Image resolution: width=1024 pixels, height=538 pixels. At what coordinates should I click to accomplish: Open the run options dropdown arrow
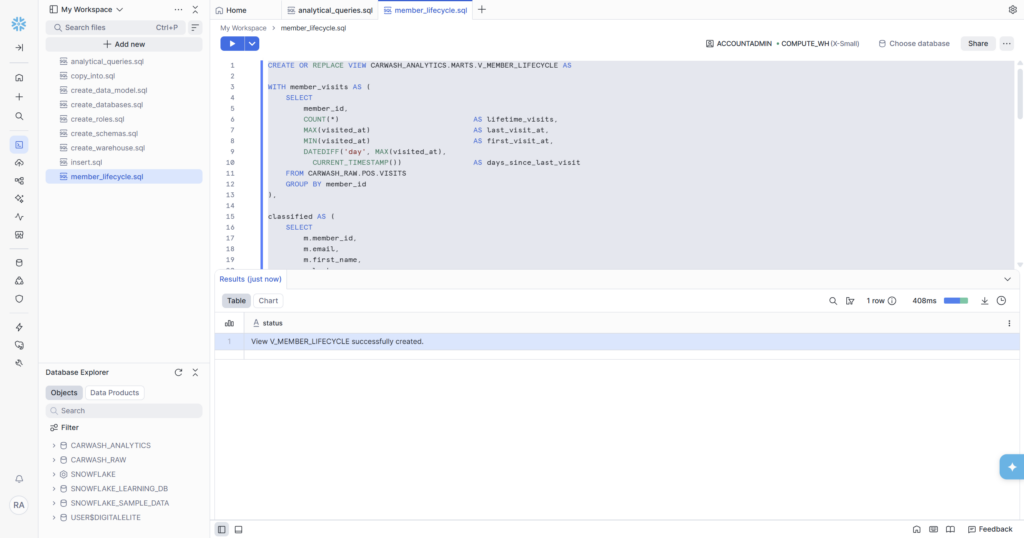(x=252, y=44)
